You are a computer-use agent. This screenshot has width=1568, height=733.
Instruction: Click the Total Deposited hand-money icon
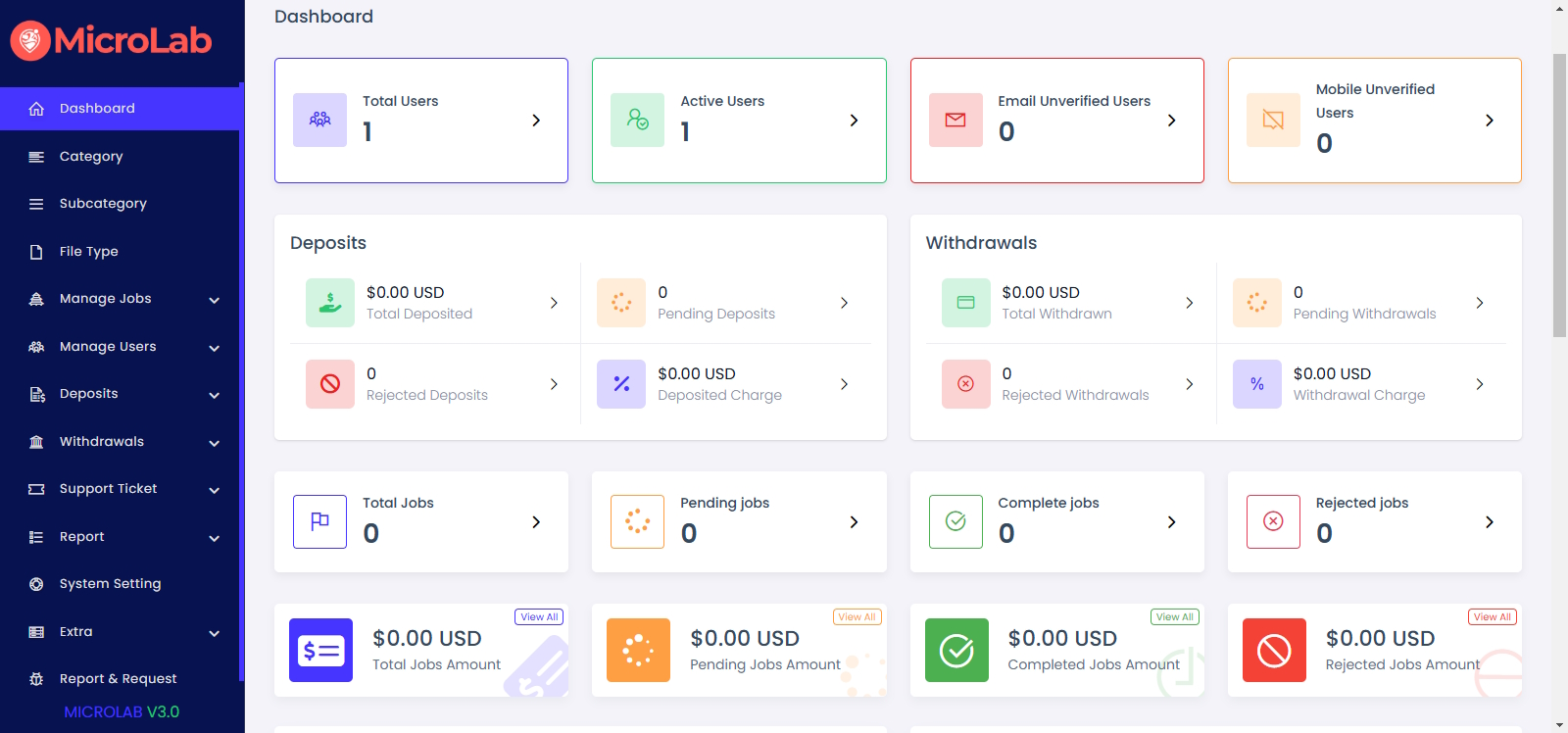[x=330, y=303]
